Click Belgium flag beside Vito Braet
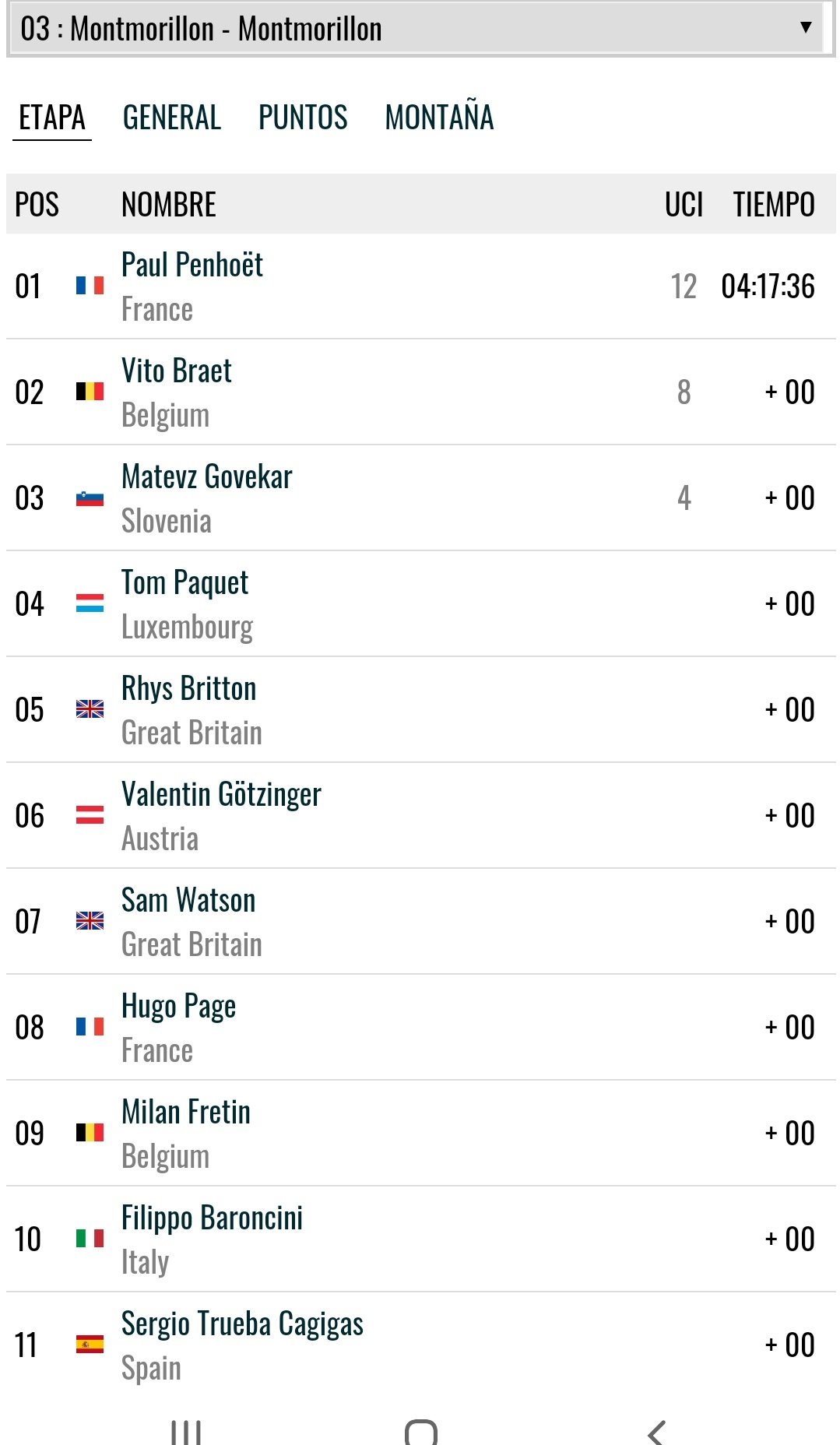The image size is (840, 1445). pyautogui.click(x=90, y=392)
